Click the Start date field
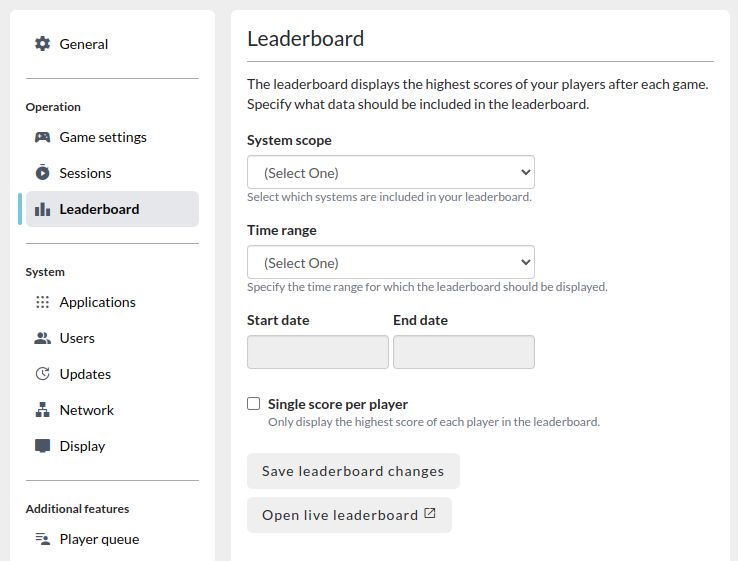 [x=318, y=352]
